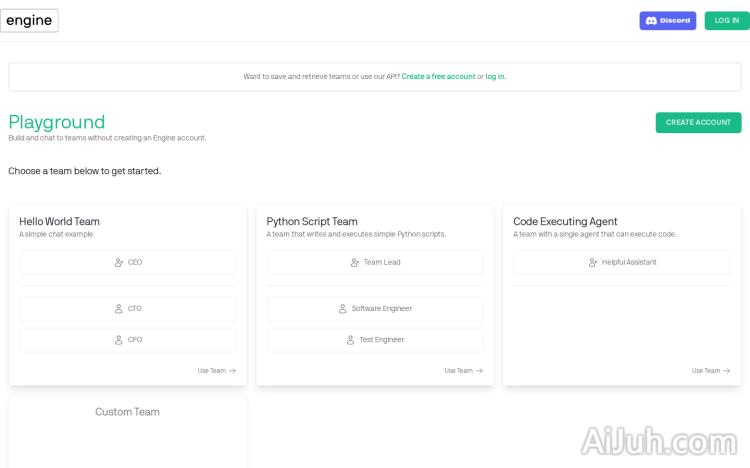This screenshot has height=468, width=750.
Task: Use the Python Script Team
Action: tap(463, 370)
